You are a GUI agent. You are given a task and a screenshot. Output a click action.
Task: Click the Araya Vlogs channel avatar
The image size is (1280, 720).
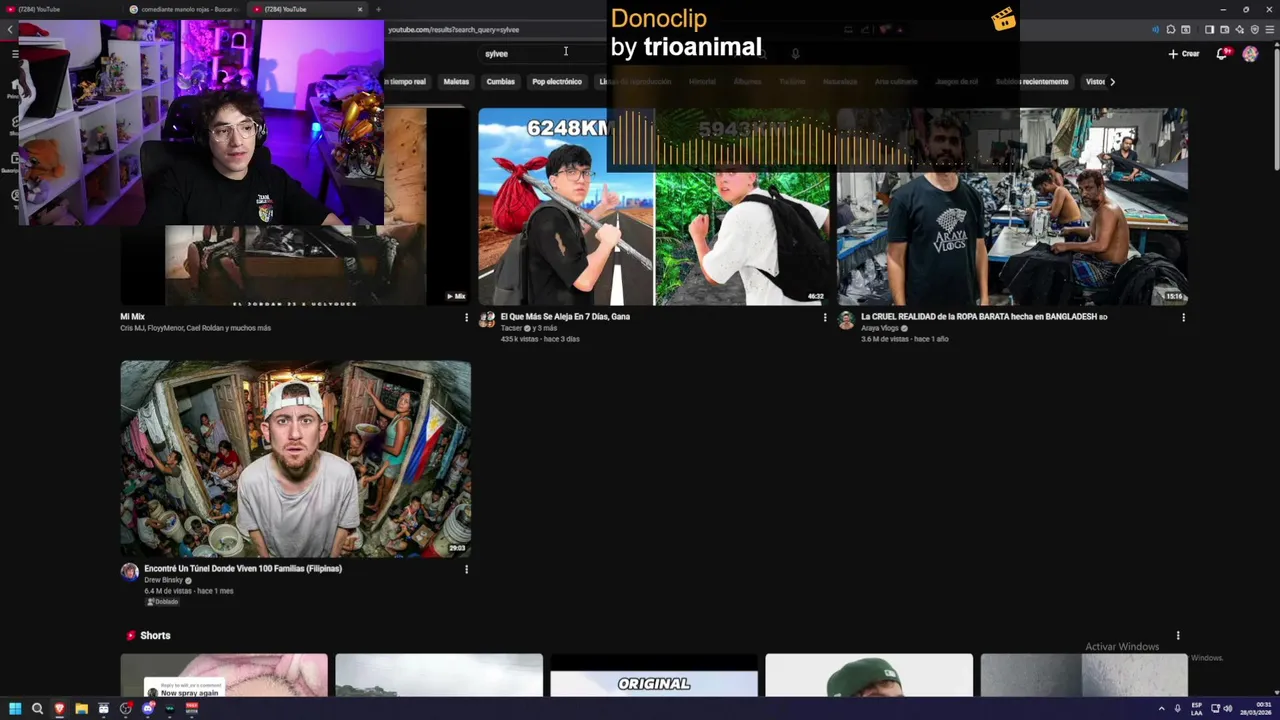tap(846, 320)
